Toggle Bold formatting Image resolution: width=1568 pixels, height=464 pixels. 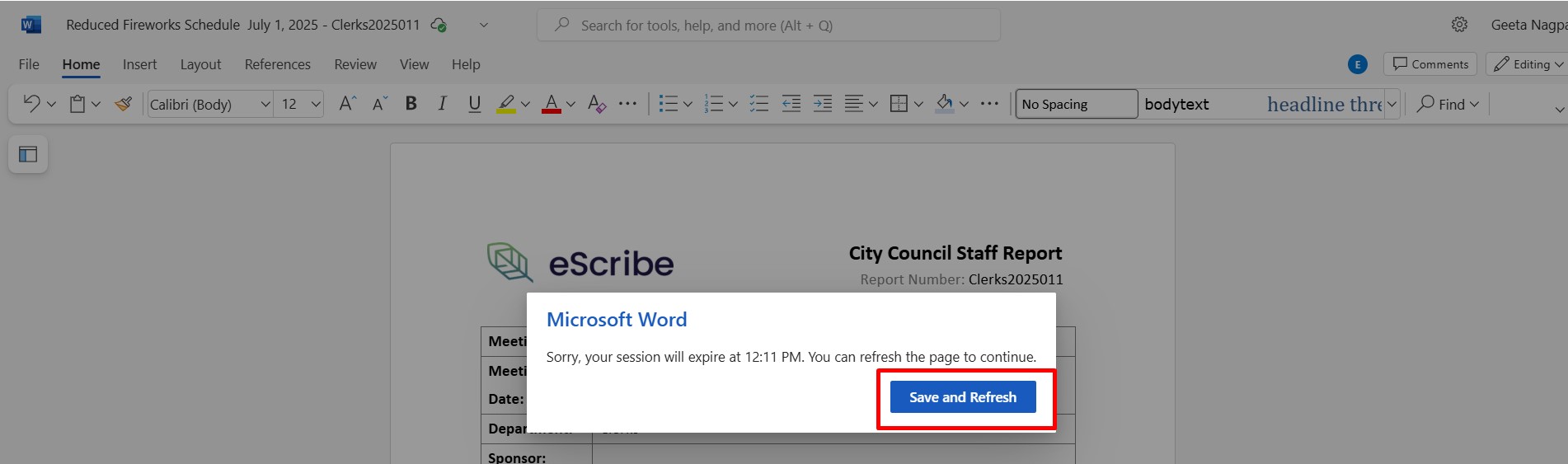[x=411, y=104]
